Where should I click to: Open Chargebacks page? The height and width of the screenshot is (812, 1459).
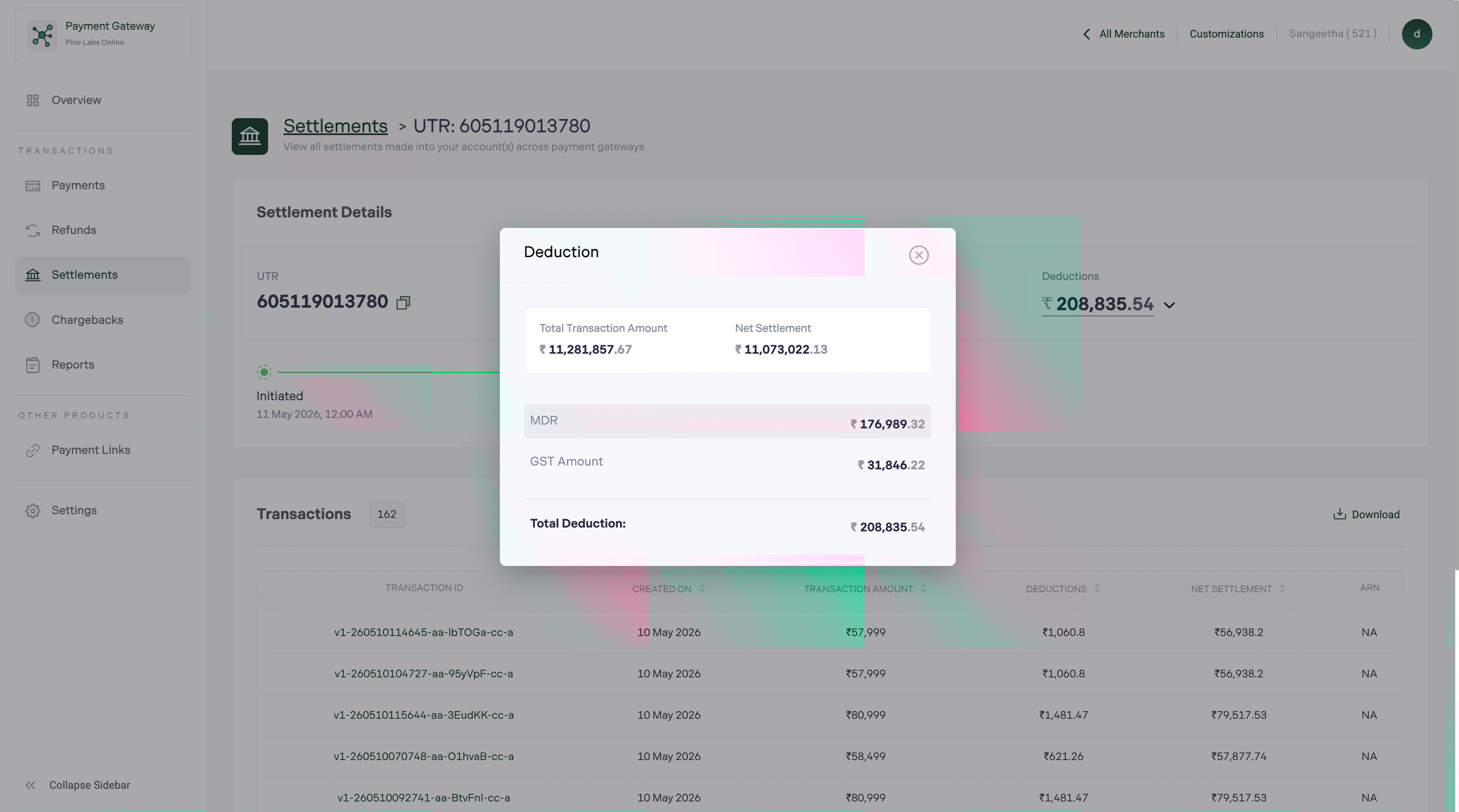103,320
